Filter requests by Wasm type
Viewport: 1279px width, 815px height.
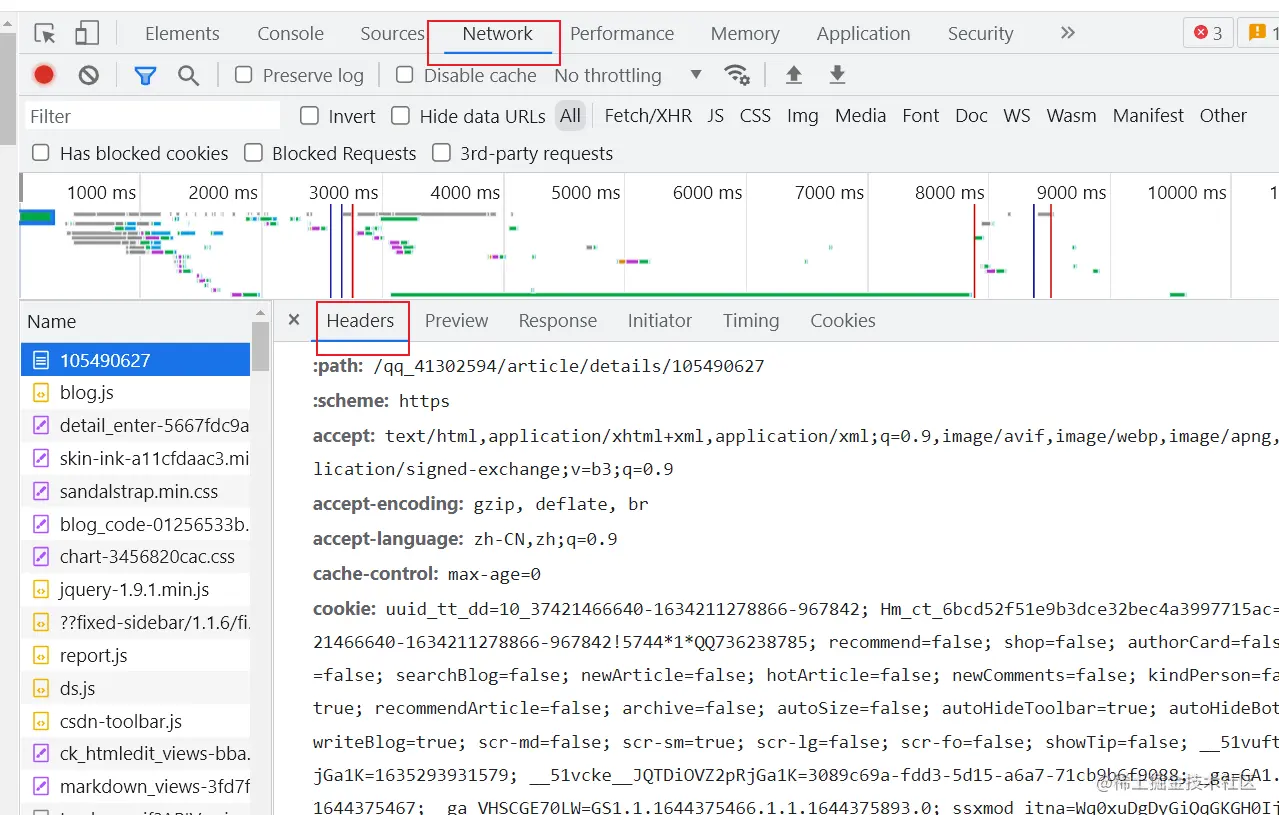tap(1072, 116)
